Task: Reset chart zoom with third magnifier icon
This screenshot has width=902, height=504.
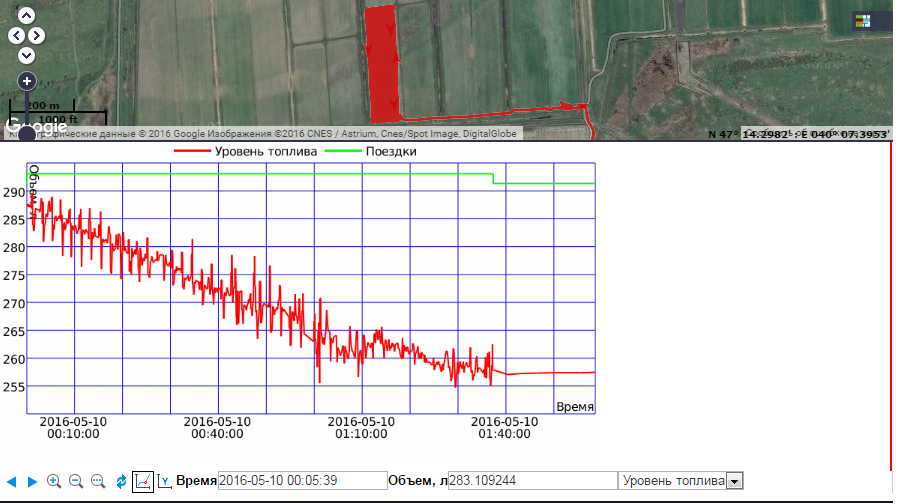Action: (97, 481)
